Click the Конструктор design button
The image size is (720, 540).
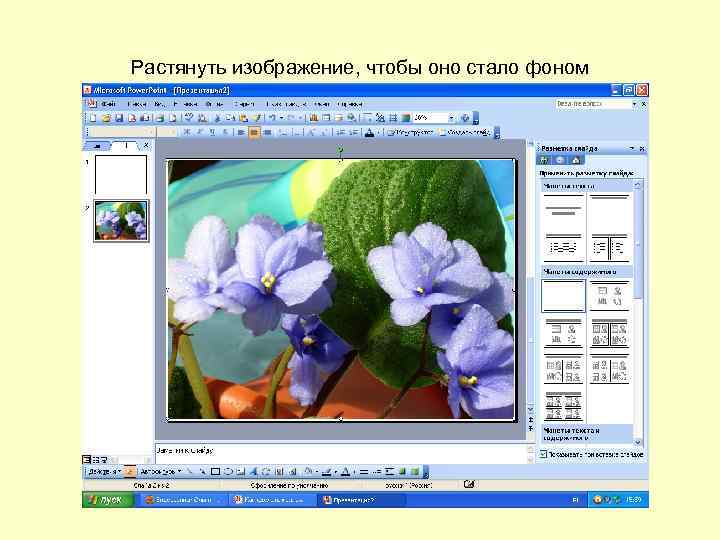click(x=410, y=132)
